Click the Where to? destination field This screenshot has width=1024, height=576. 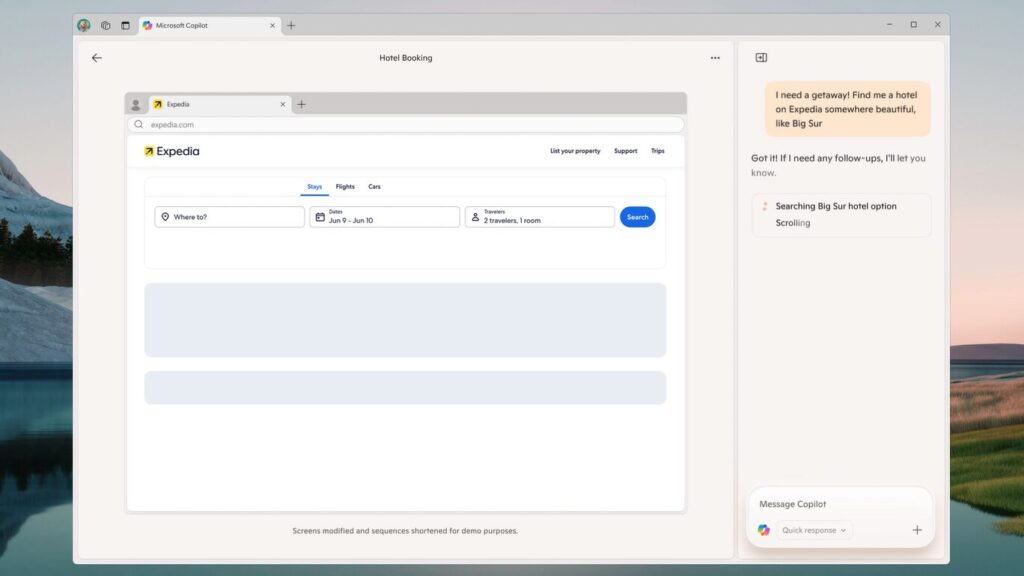[x=229, y=217]
